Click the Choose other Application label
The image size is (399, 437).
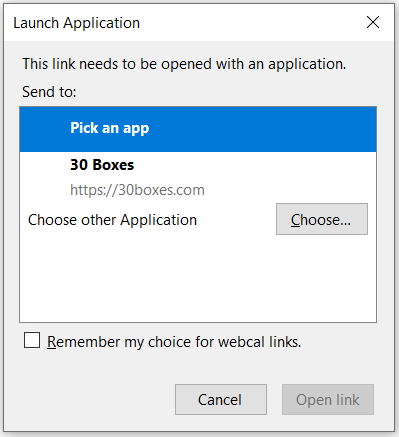[x=112, y=220]
